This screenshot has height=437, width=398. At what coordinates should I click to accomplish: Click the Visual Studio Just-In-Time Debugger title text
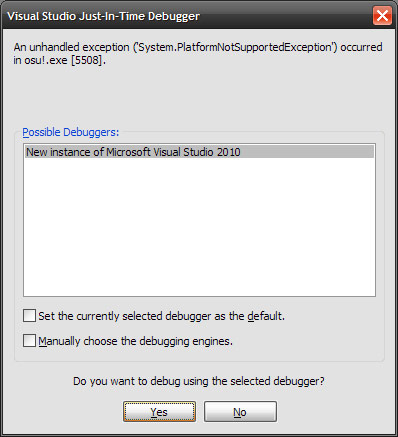(103, 16)
